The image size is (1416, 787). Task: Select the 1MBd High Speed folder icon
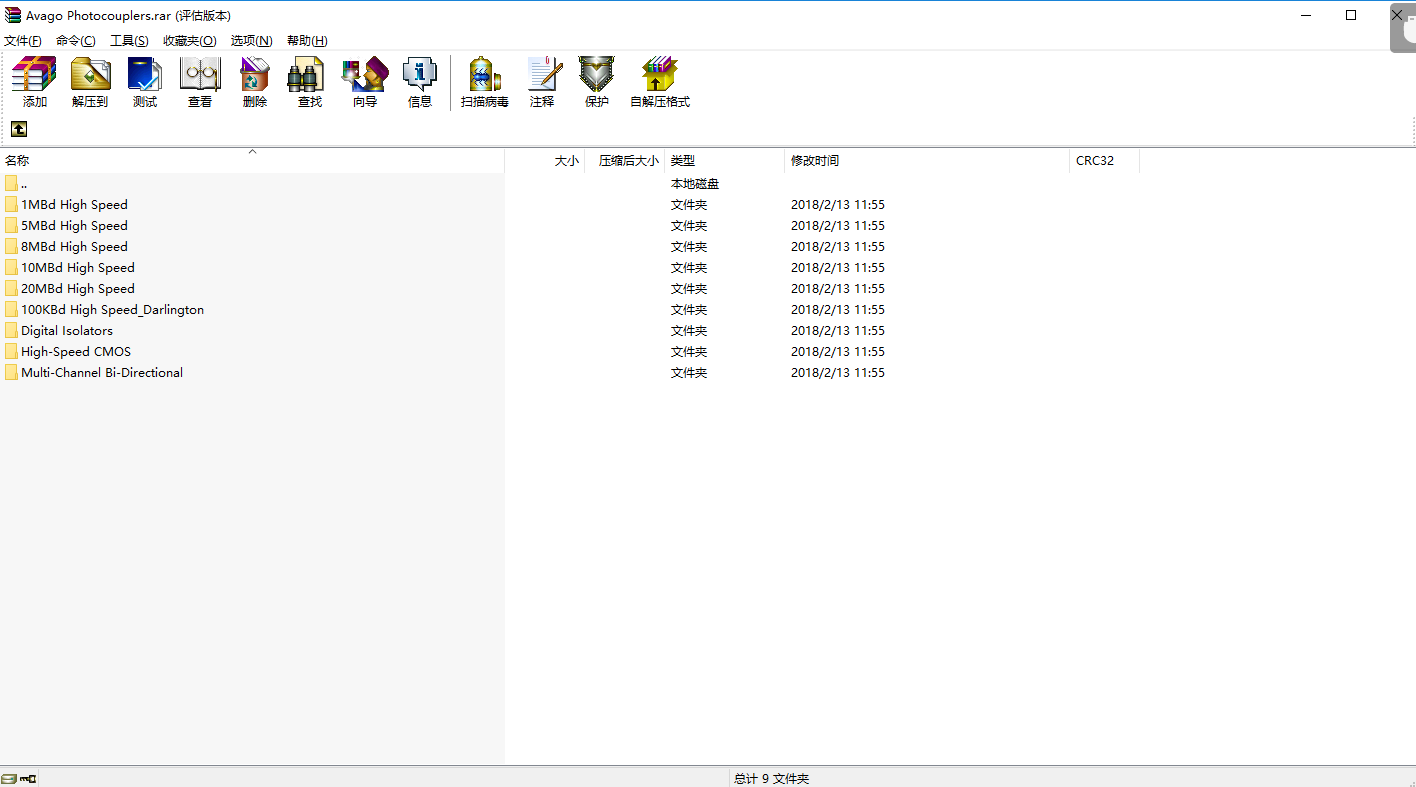tap(11, 204)
